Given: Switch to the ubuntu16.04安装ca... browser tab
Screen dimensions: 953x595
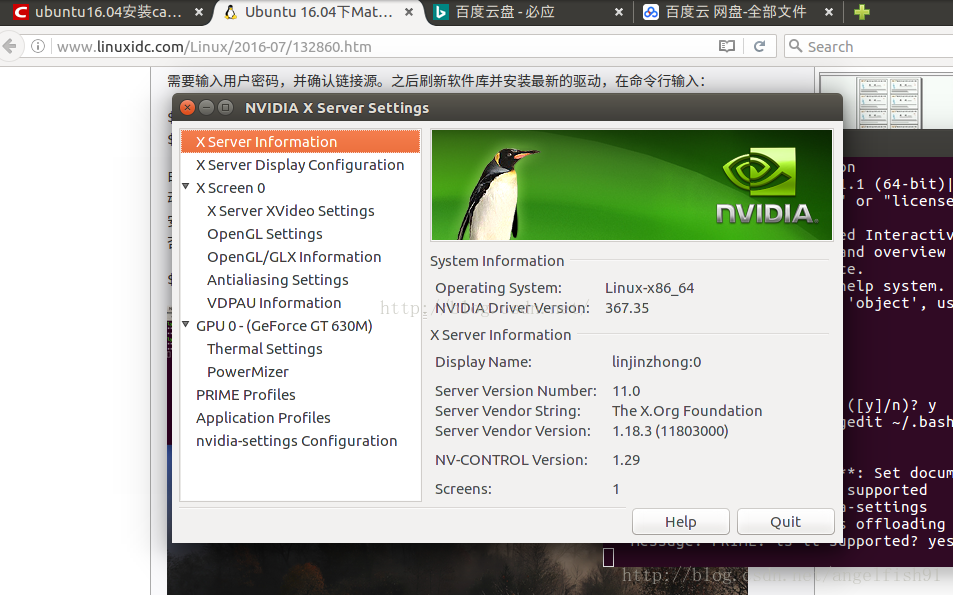Looking at the screenshot, I should point(108,12).
